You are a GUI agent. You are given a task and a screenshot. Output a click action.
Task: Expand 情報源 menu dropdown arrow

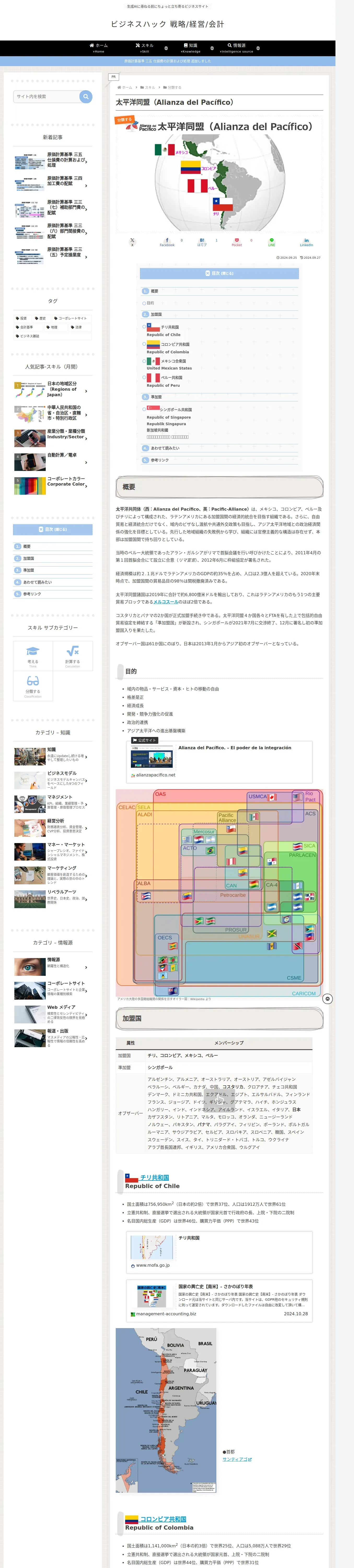(x=258, y=48)
